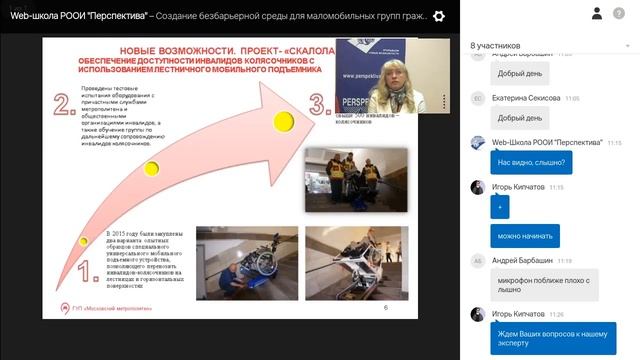Open webinar settings gear icon
Image resolution: width=640 pixels, height=360 pixels.
pyautogui.click(x=439, y=16)
